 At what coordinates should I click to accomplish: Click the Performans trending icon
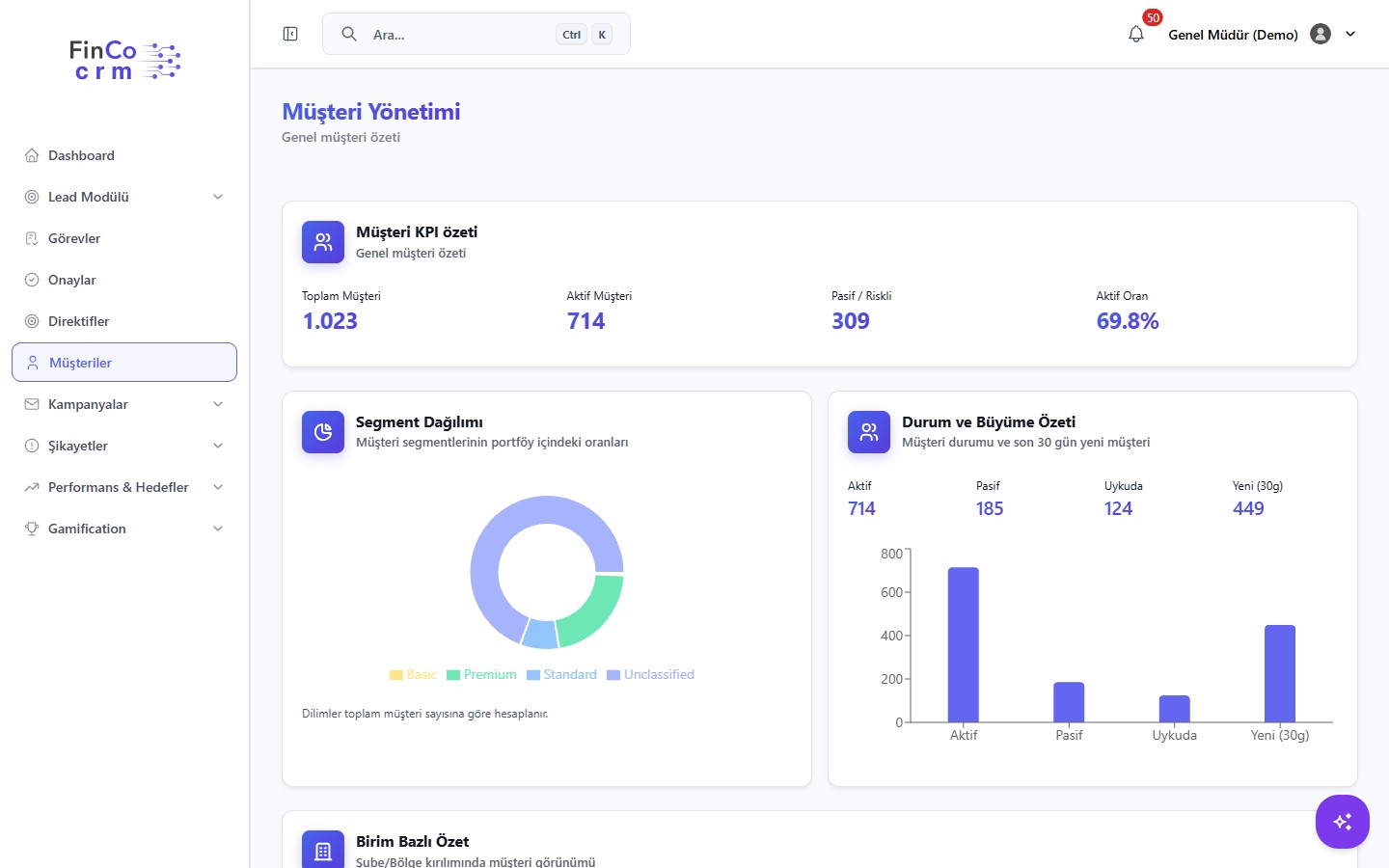pos(32,487)
